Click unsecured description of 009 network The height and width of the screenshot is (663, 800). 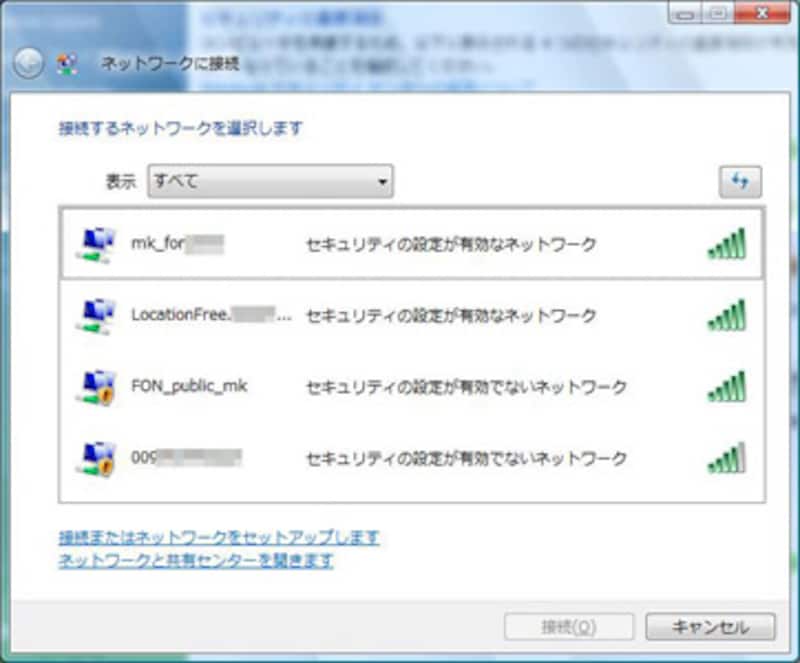coord(466,459)
